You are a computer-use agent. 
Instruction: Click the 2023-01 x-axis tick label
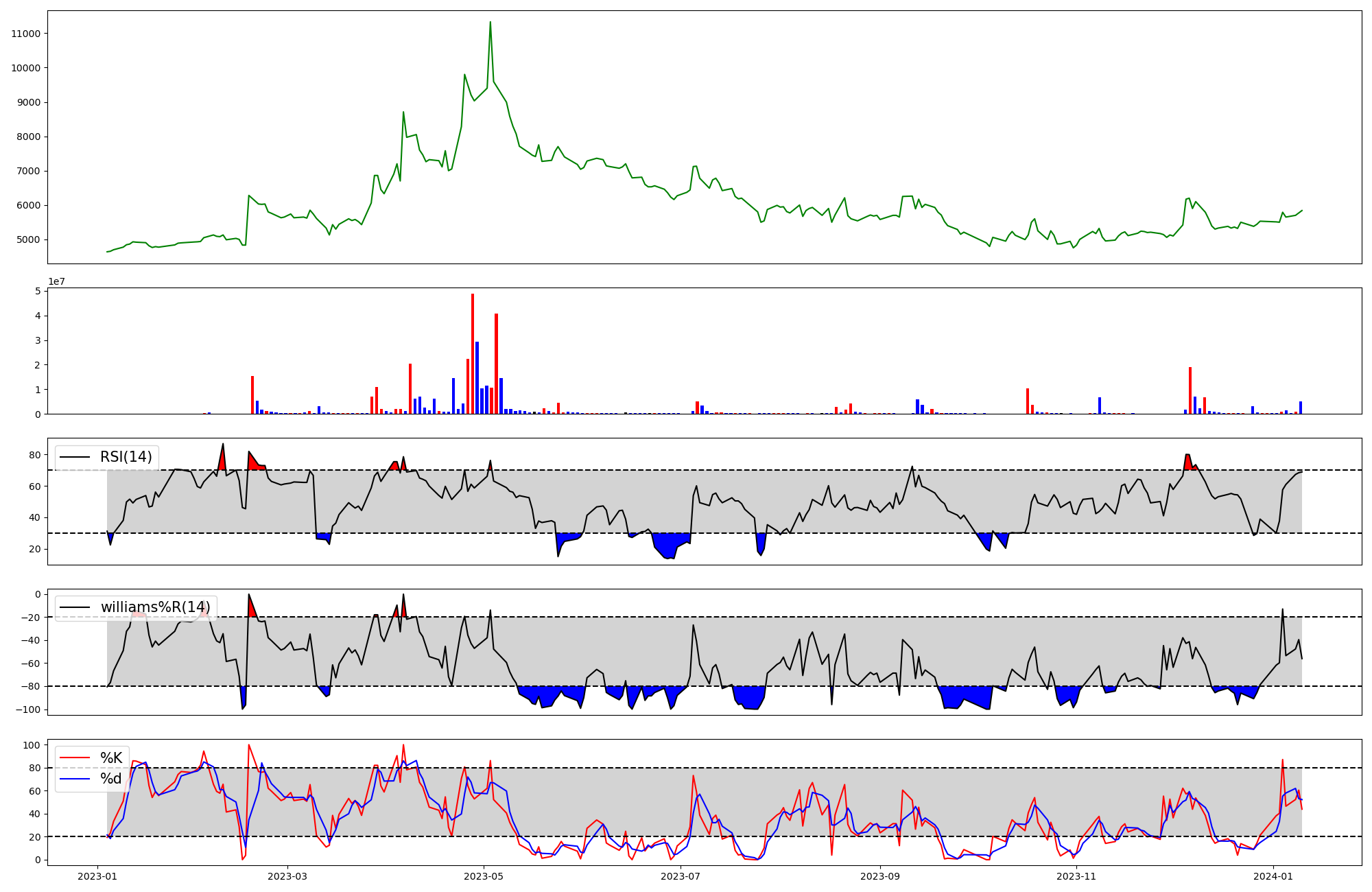click(x=97, y=876)
